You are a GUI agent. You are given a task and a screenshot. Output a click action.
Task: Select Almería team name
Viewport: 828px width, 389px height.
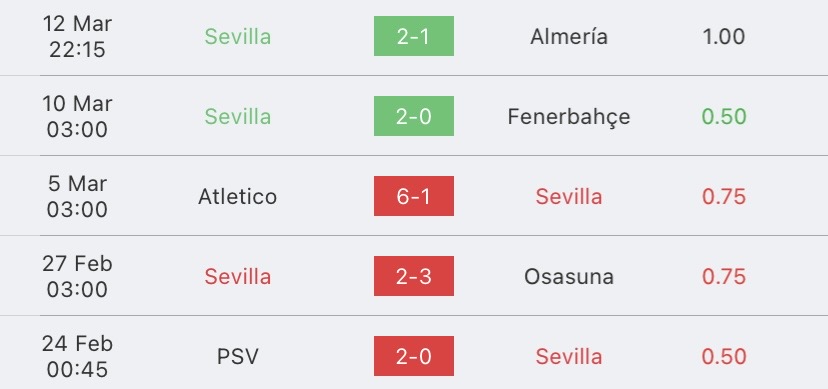[569, 36]
